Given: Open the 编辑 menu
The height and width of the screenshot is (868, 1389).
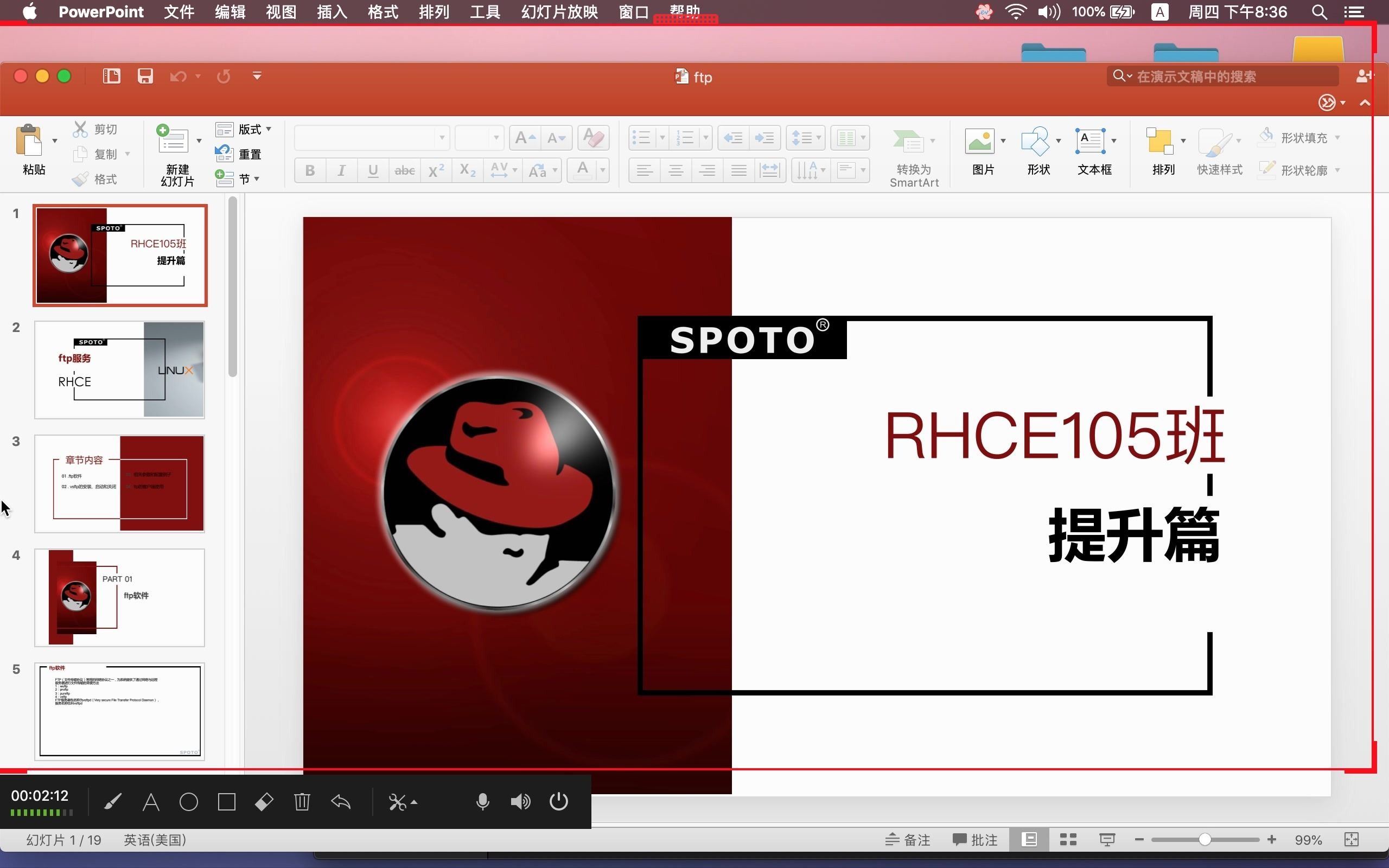Looking at the screenshot, I should [x=230, y=11].
